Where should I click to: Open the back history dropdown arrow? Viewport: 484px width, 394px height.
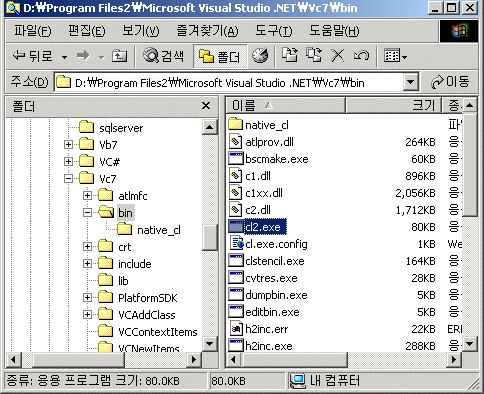64,57
